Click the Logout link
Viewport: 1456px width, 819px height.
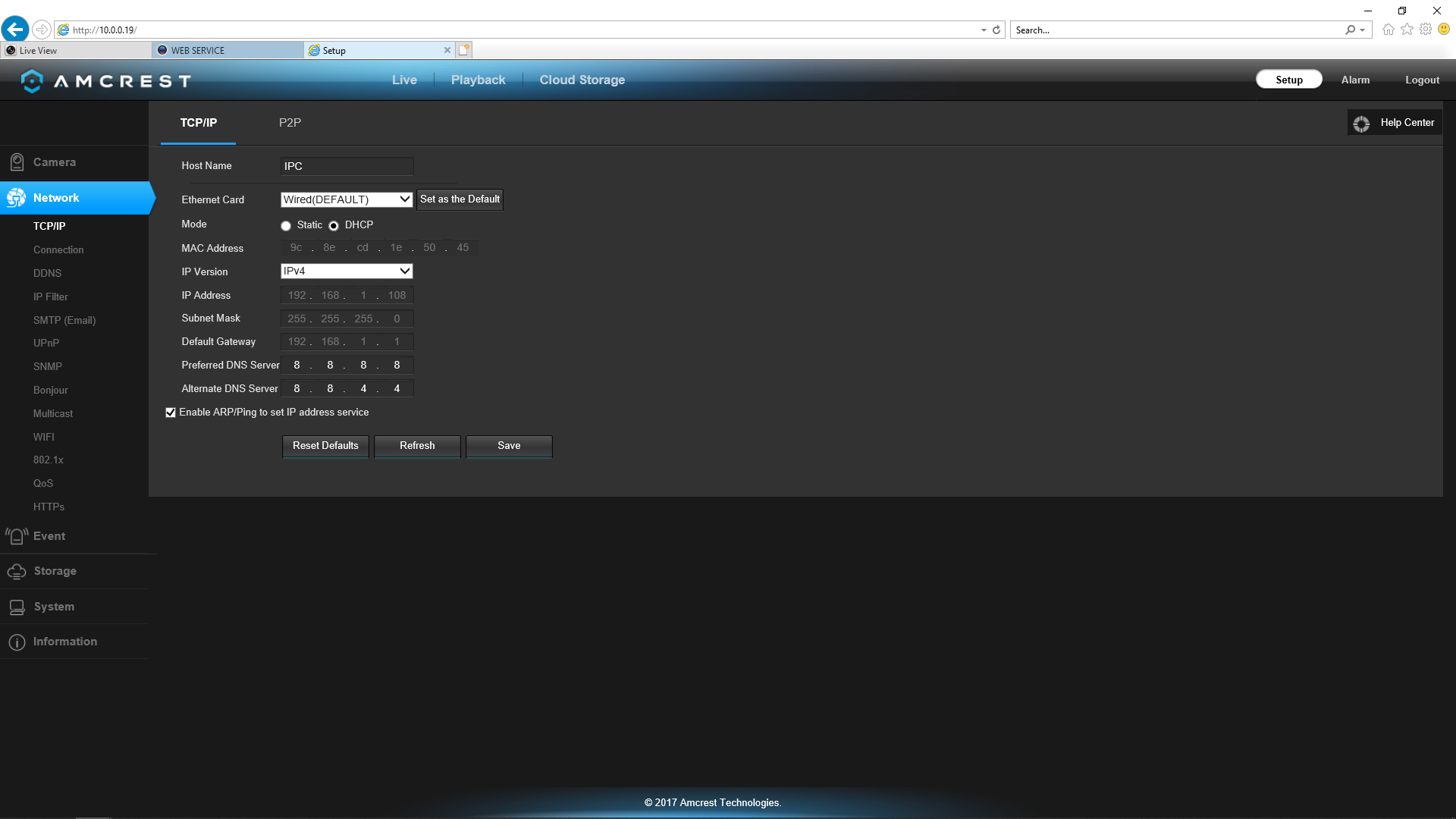pyautogui.click(x=1422, y=80)
